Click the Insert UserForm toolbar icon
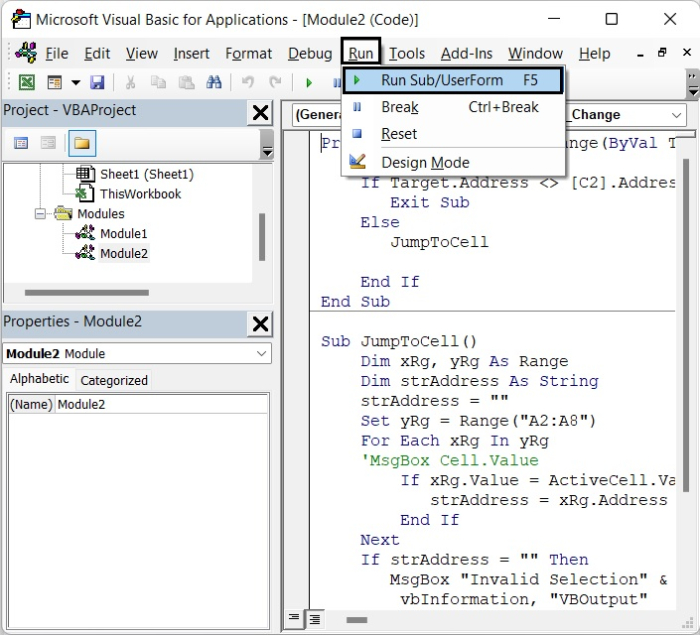The image size is (700, 636). (55, 82)
